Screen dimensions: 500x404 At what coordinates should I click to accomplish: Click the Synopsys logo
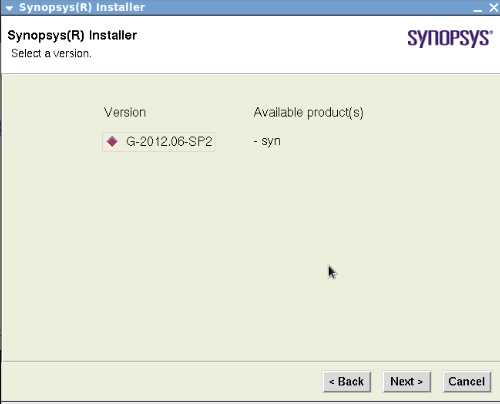pos(450,38)
